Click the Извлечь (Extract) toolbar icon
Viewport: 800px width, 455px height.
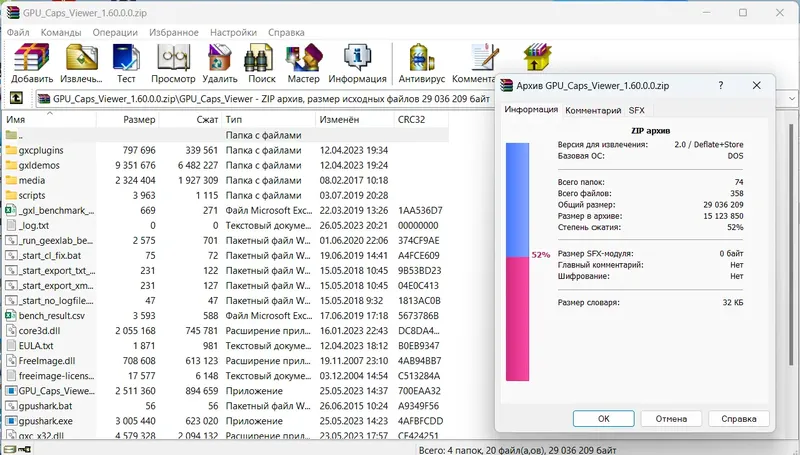(x=82, y=57)
